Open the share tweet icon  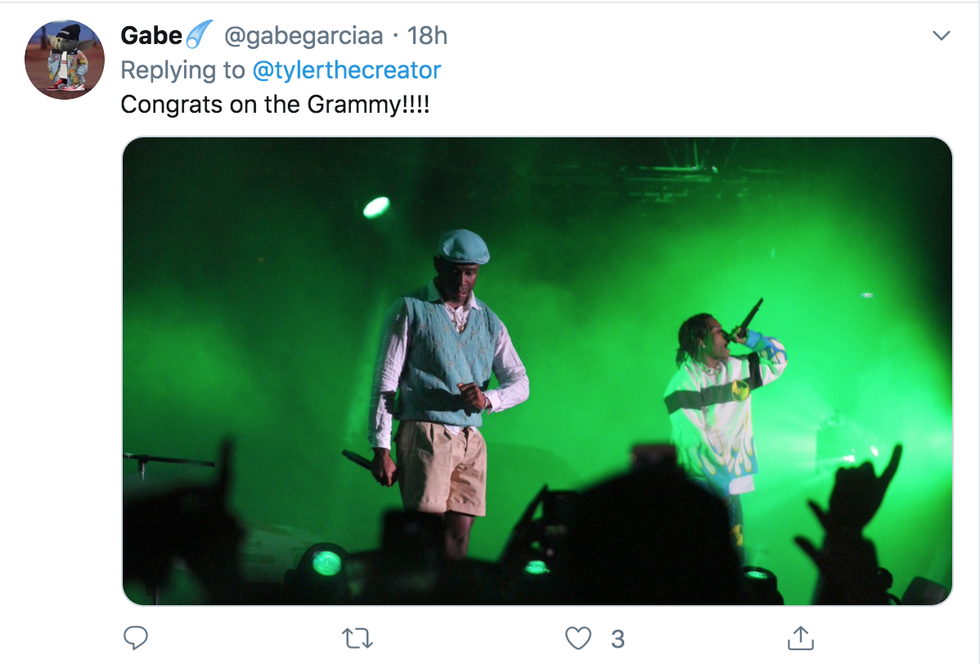(x=800, y=638)
